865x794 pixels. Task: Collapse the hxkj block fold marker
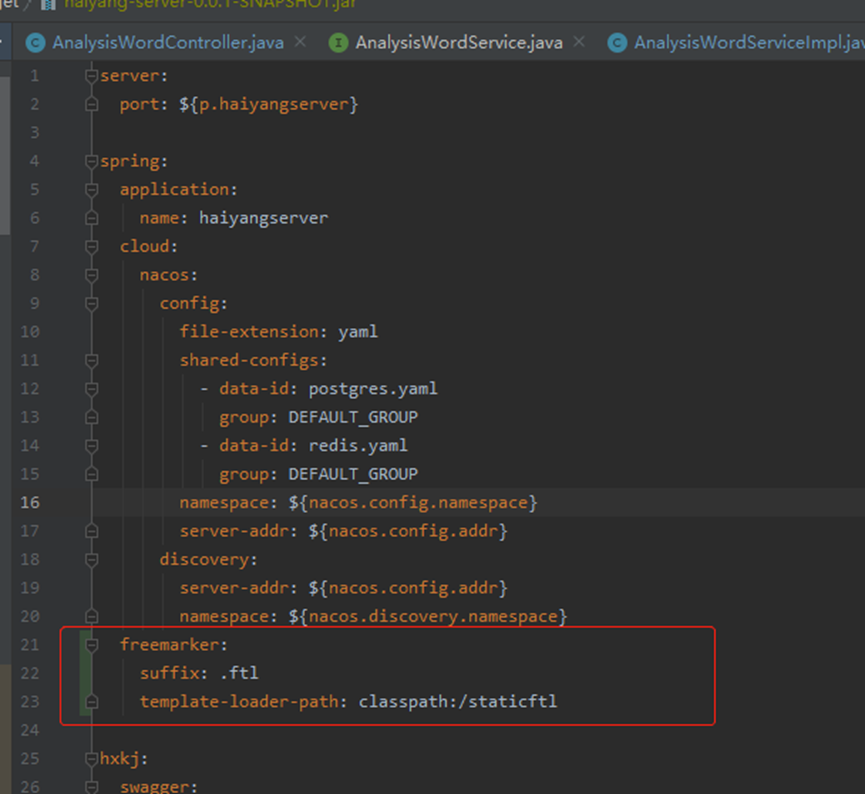pos(92,759)
